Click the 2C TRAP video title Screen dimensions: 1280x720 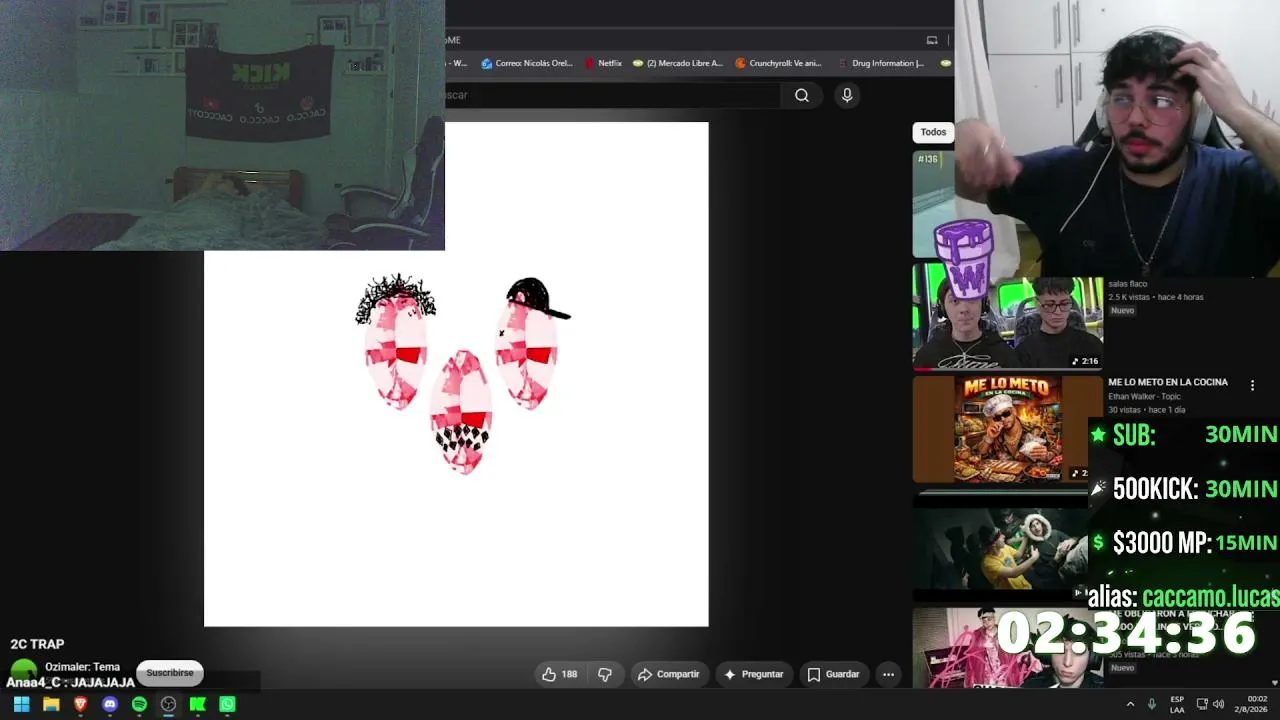(37, 644)
